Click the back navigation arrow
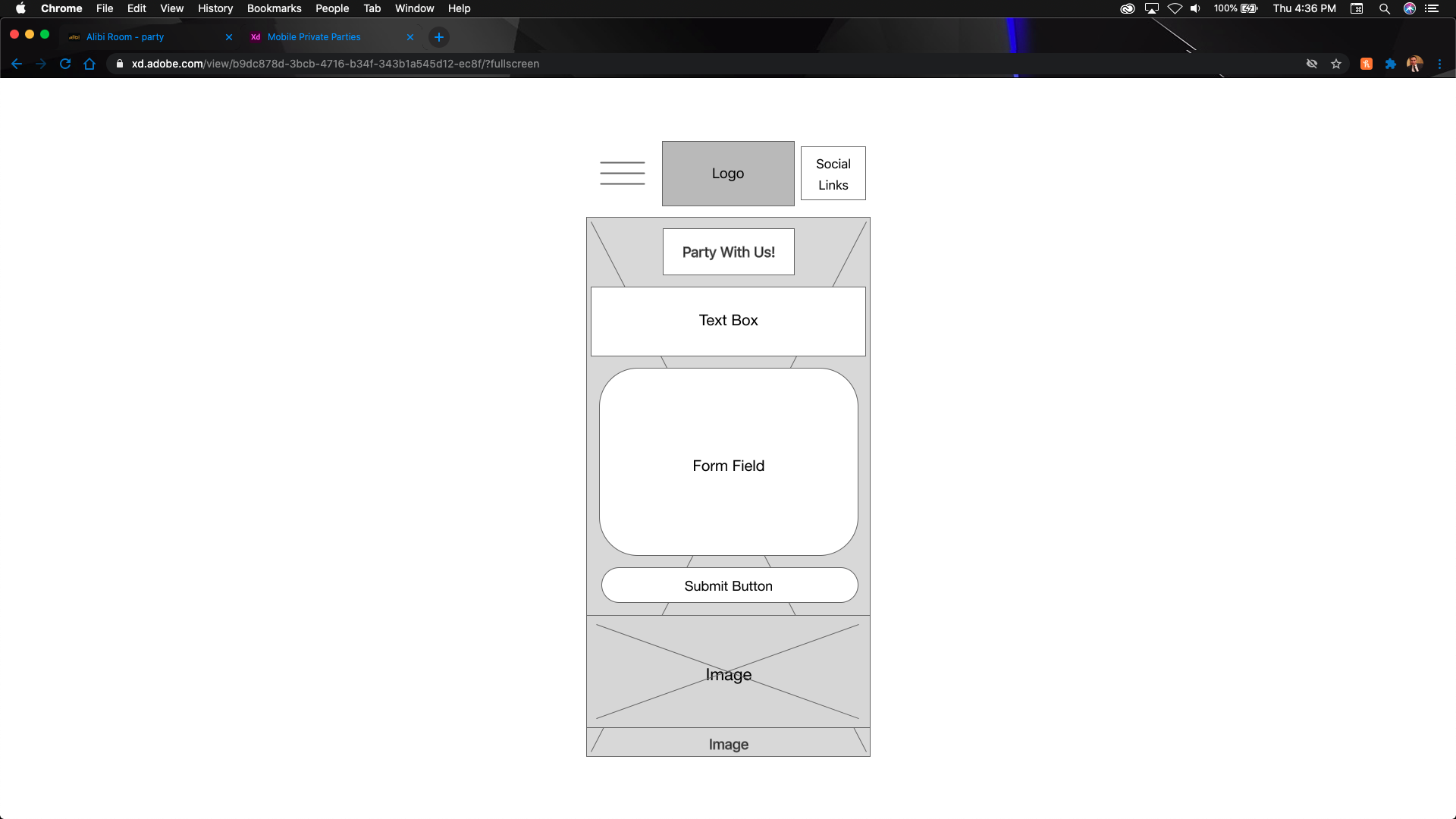The image size is (1456, 819). click(x=17, y=64)
